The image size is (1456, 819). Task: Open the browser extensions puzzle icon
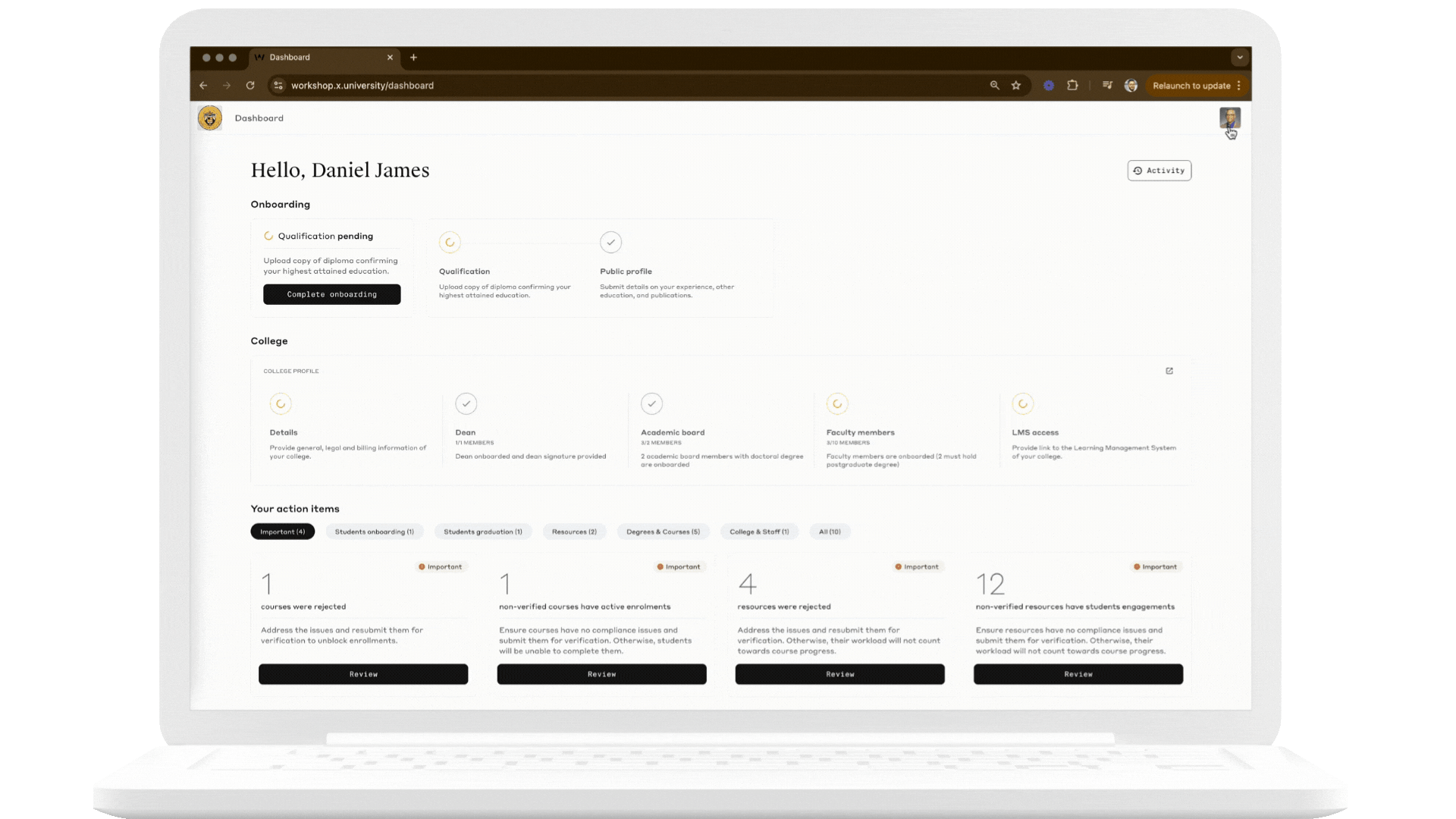pyautogui.click(x=1072, y=86)
